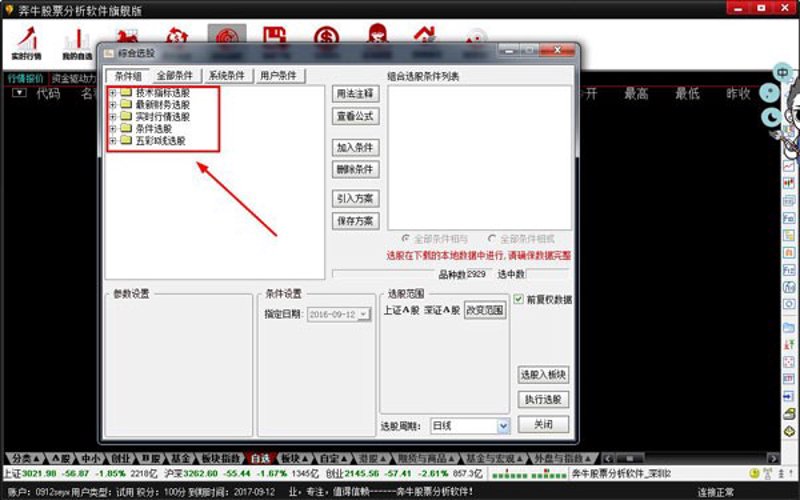Viewport: 800px width, 500px height.
Task: Click the red person toolbar icon
Action: pyautogui.click(x=377, y=34)
